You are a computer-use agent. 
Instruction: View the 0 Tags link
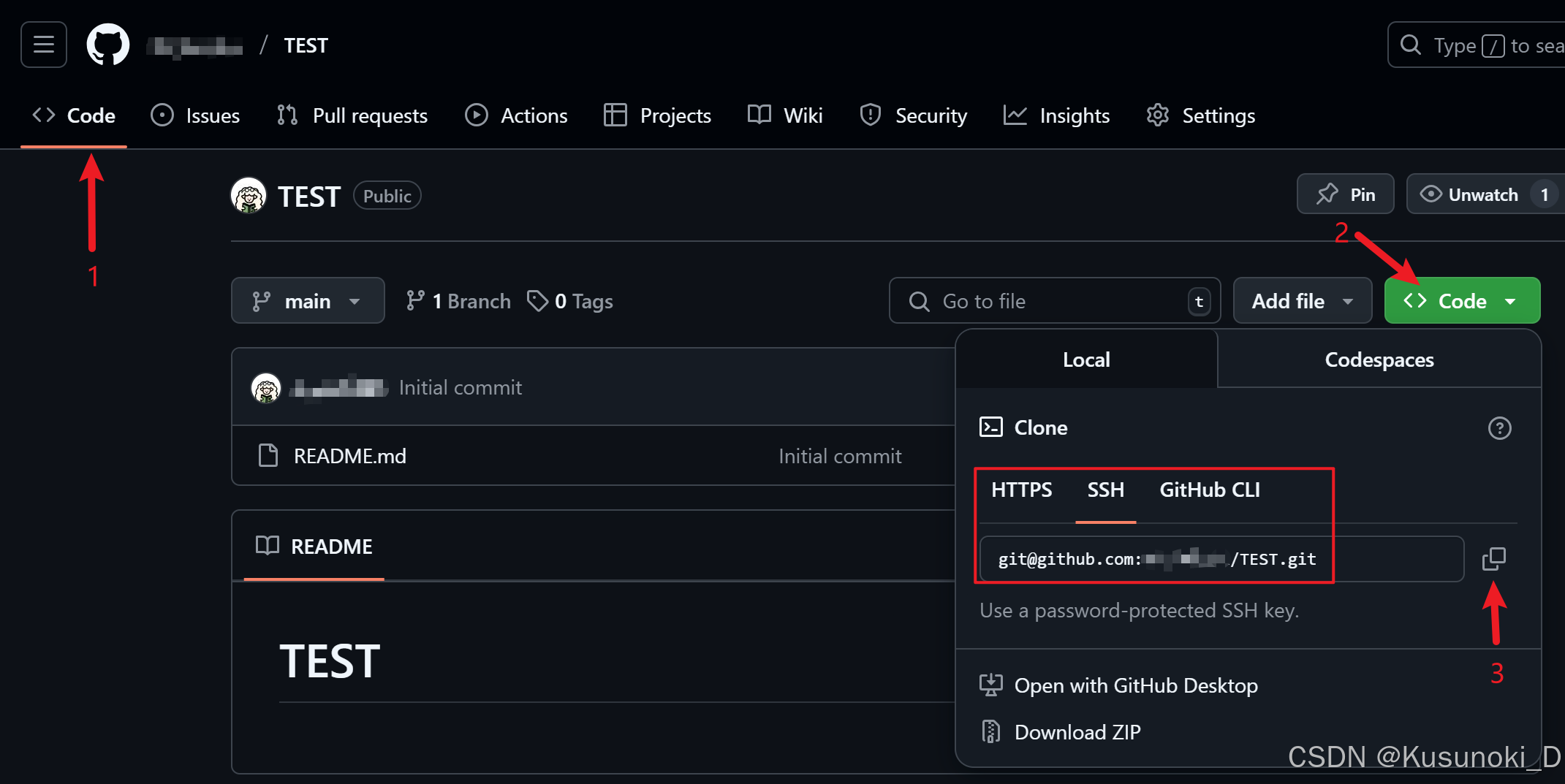570,301
